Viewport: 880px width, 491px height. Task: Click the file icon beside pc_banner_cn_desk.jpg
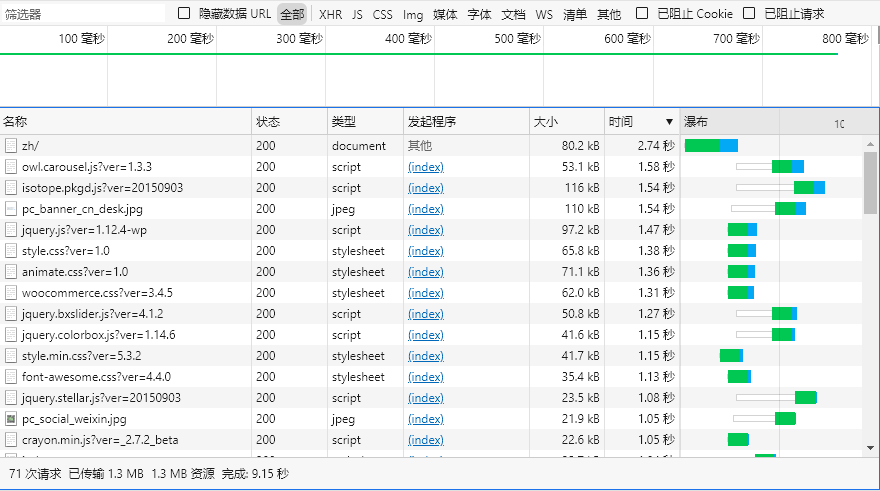pos(11,208)
